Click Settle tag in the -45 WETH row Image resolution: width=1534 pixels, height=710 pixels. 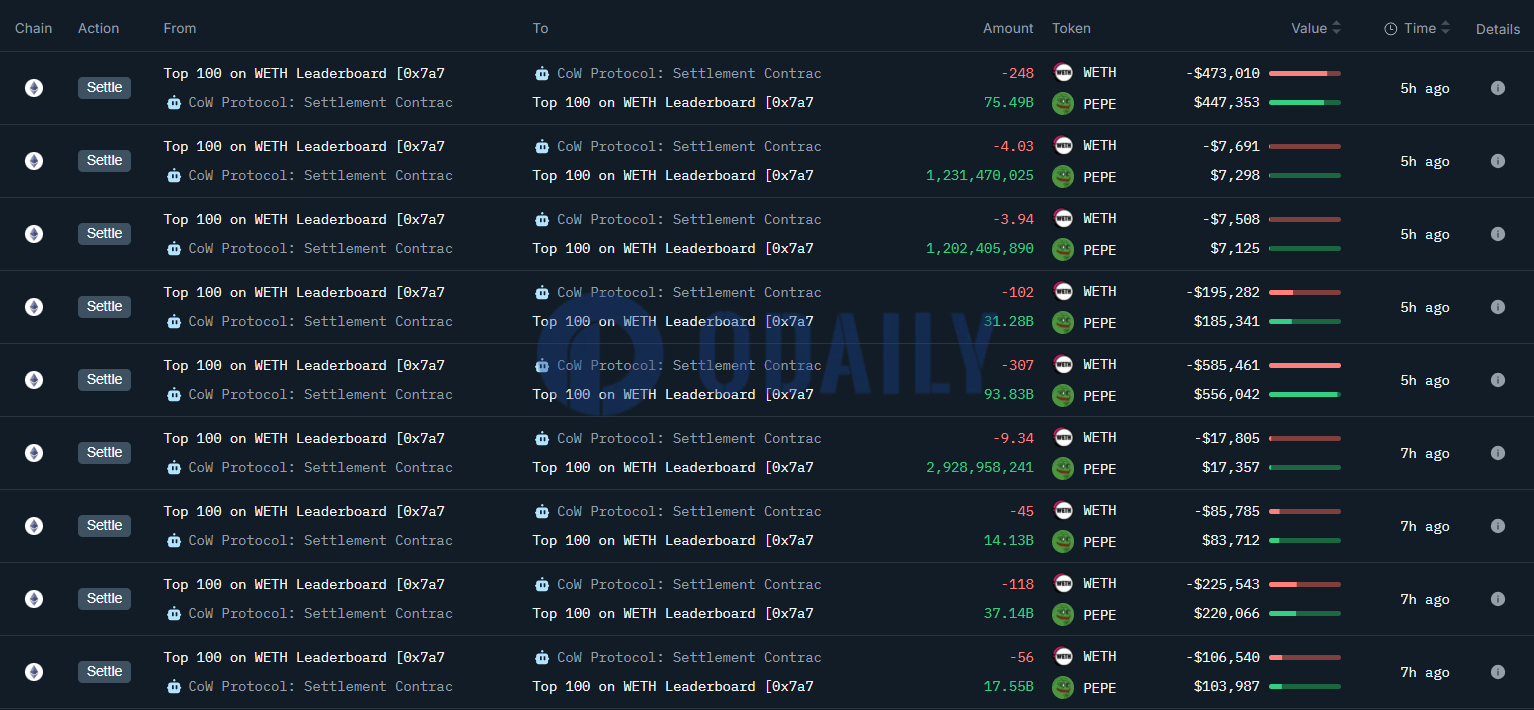[104, 526]
